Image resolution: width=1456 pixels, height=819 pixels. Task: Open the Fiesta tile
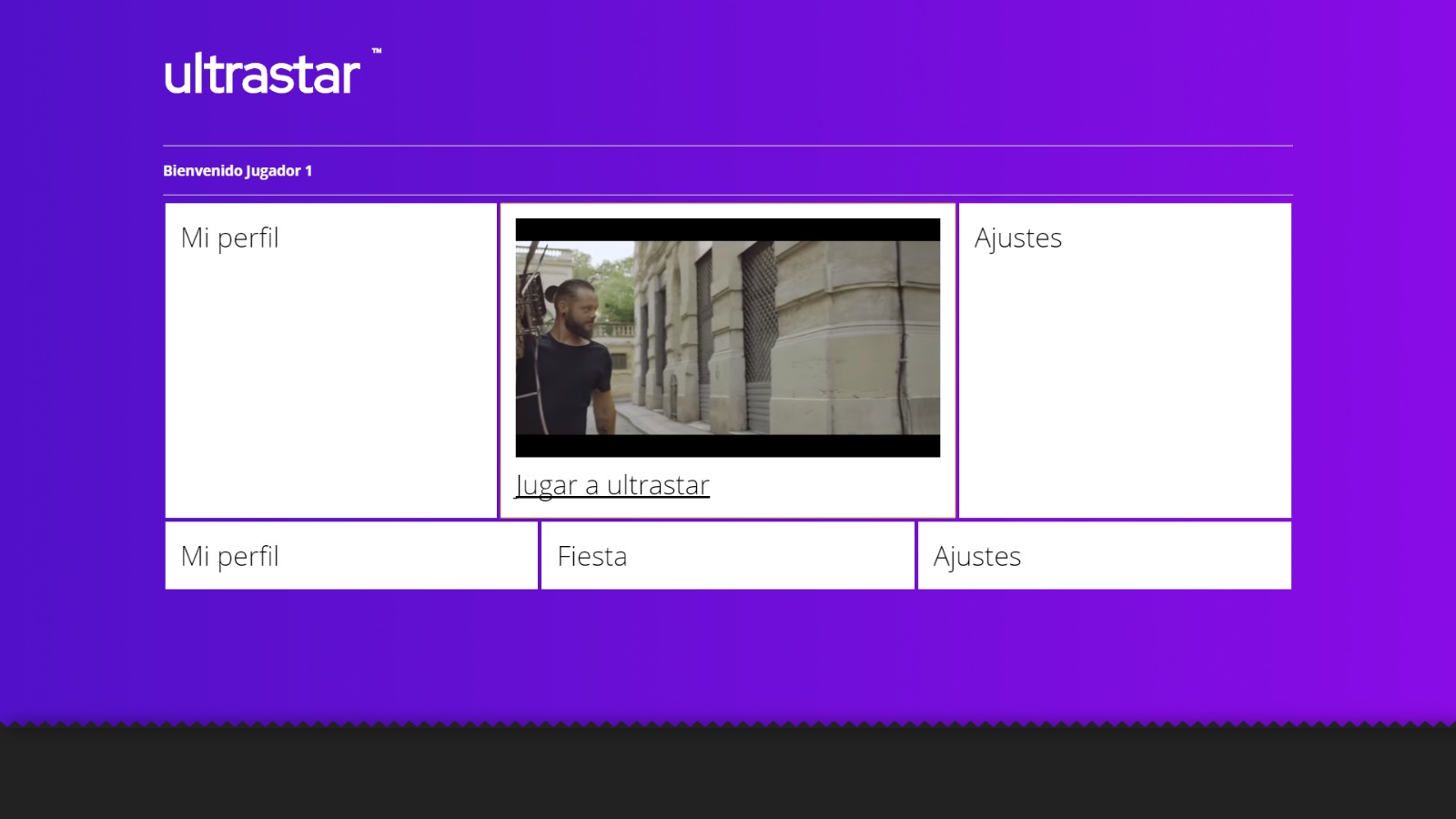coord(728,555)
